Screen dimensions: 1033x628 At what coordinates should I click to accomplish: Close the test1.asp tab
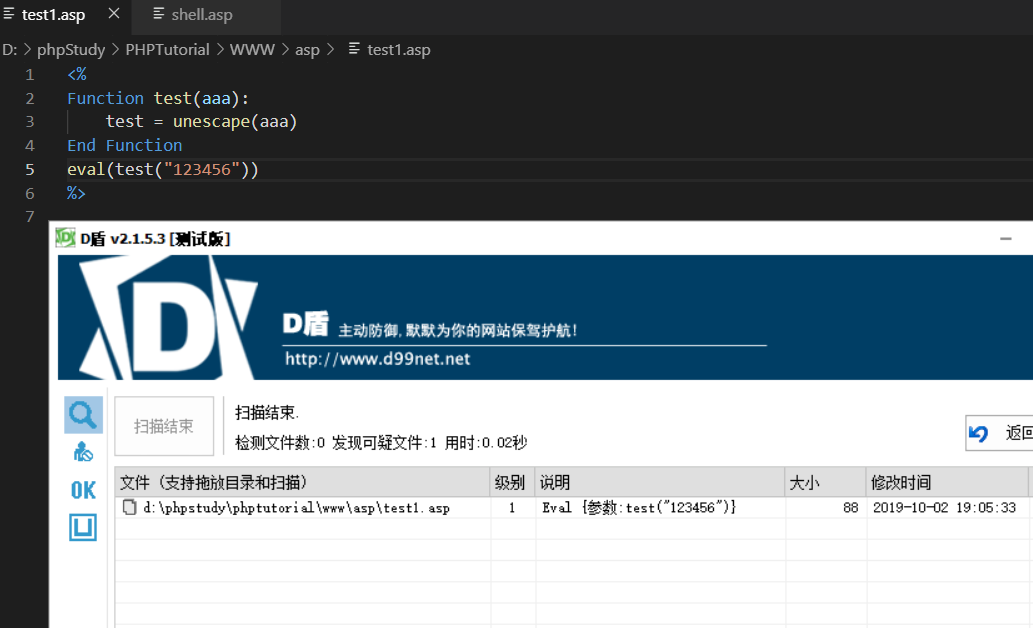point(114,14)
